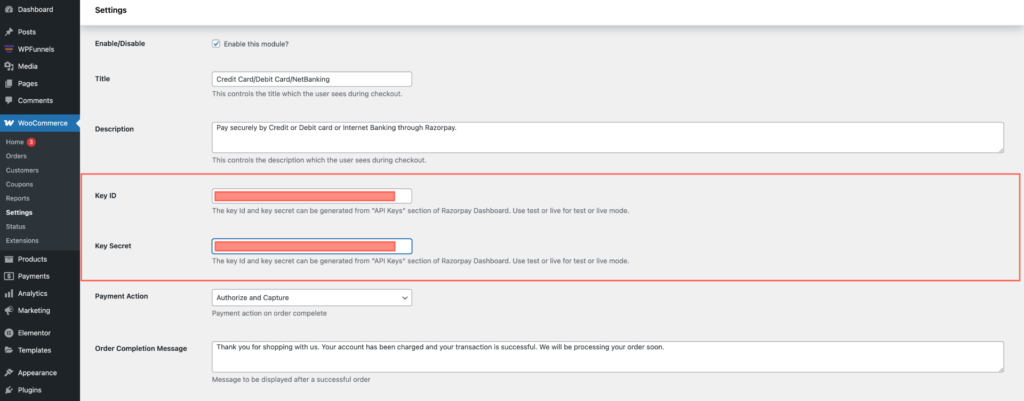1024x401 pixels.
Task: Click the Comments bubble icon
Action: coord(8,101)
